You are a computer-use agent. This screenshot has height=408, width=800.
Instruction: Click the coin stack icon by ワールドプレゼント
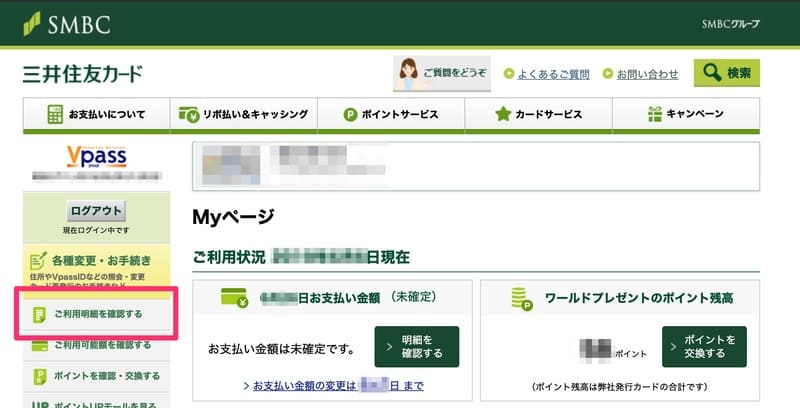pyautogui.click(x=520, y=298)
